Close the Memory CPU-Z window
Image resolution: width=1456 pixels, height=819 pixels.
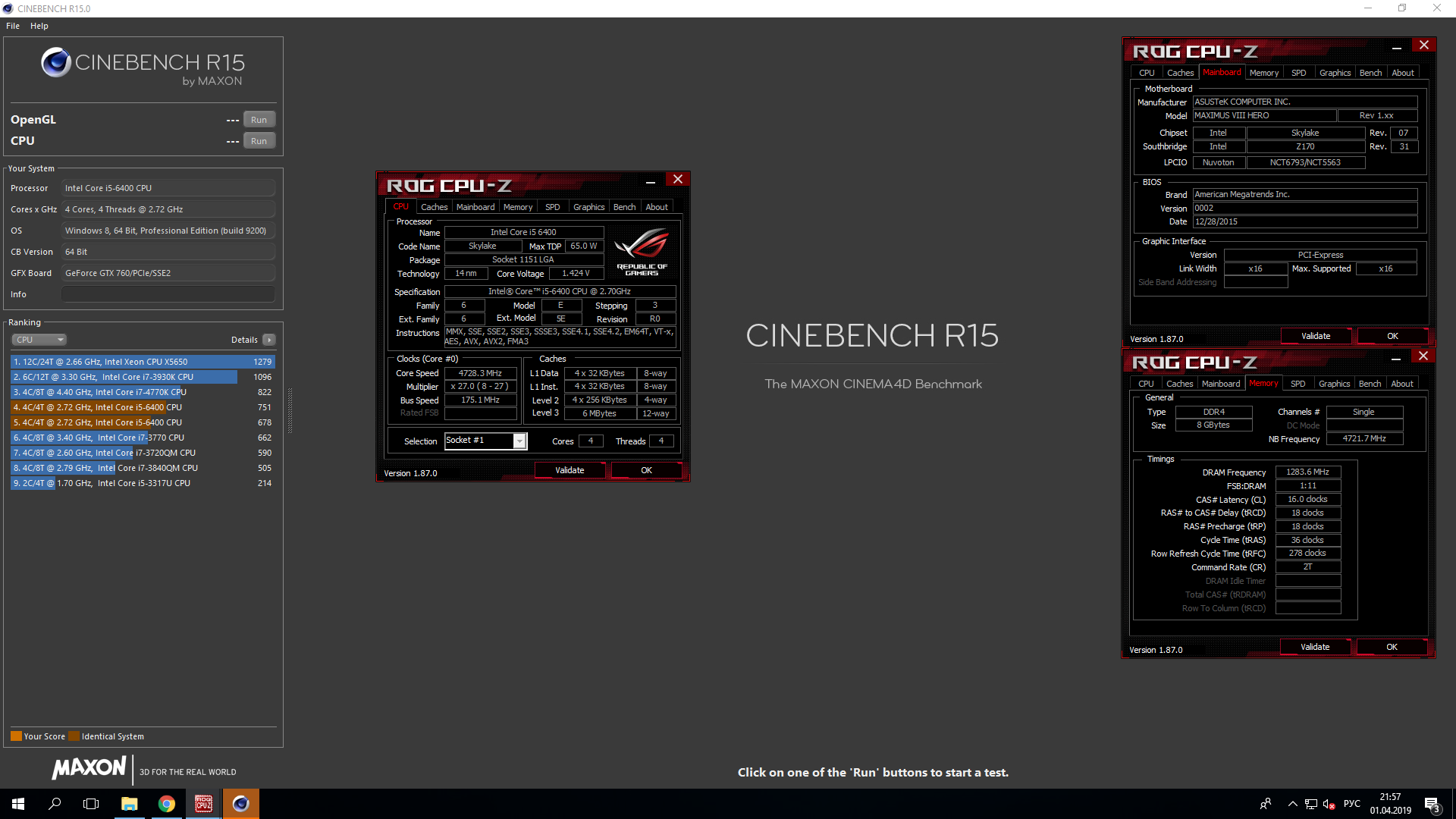click(x=1423, y=356)
